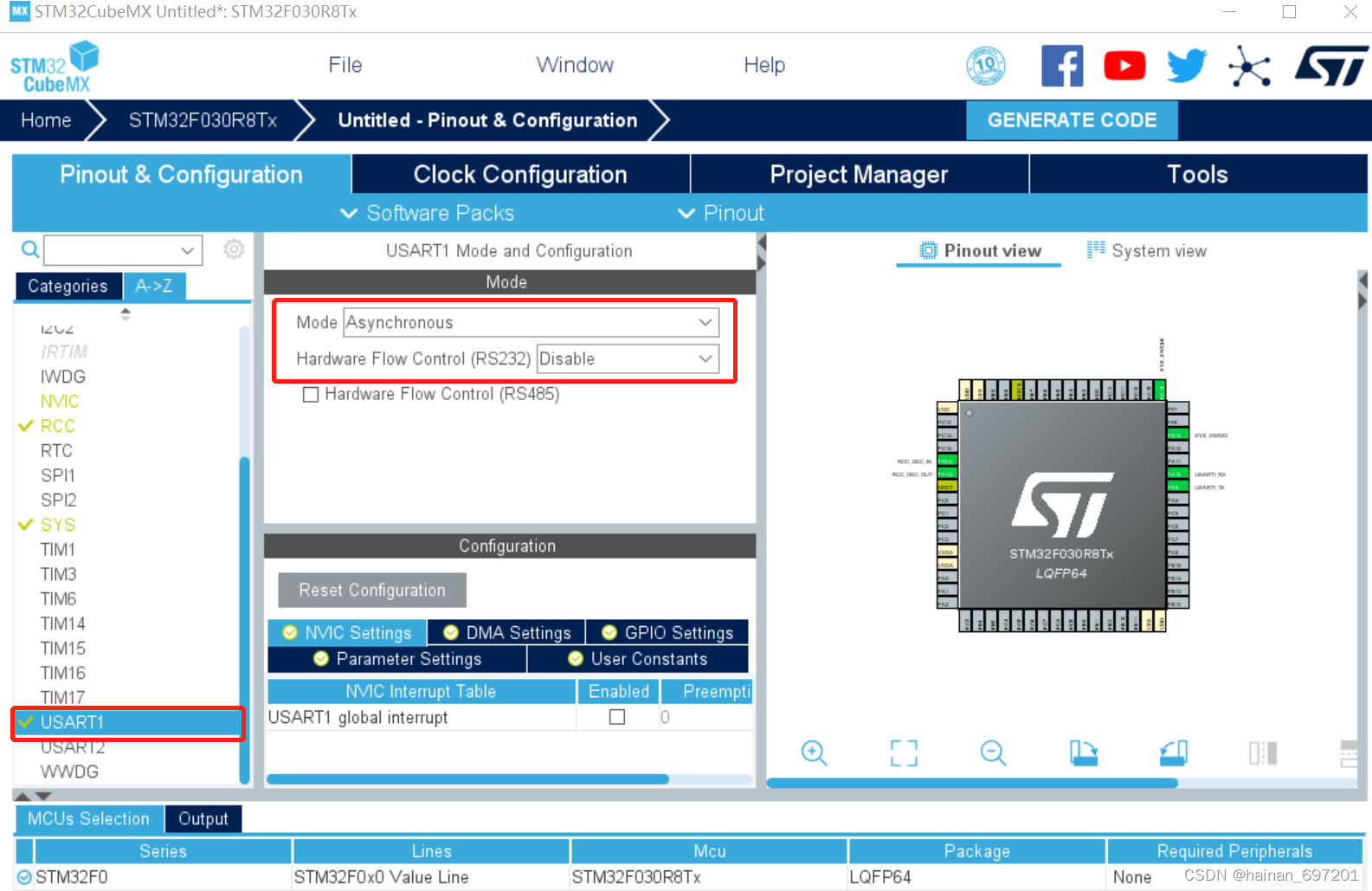Select WWDG in the peripheral list
1372x891 pixels.
coord(69,772)
